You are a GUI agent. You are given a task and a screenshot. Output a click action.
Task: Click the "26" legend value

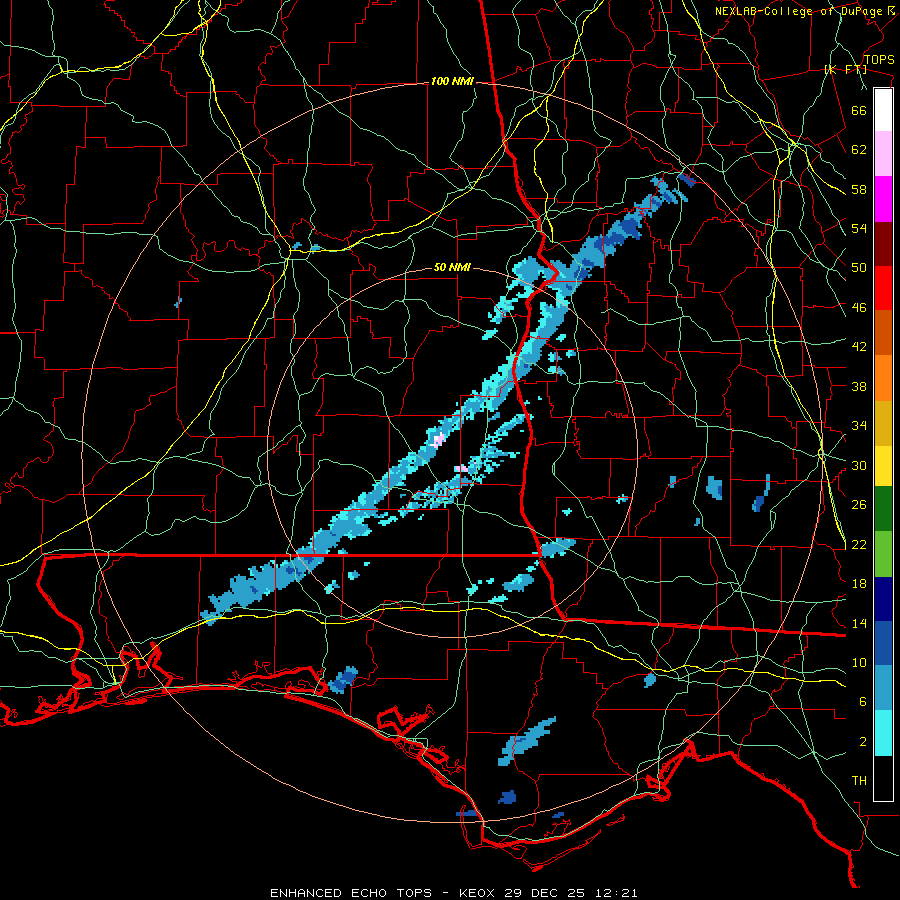click(x=859, y=505)
